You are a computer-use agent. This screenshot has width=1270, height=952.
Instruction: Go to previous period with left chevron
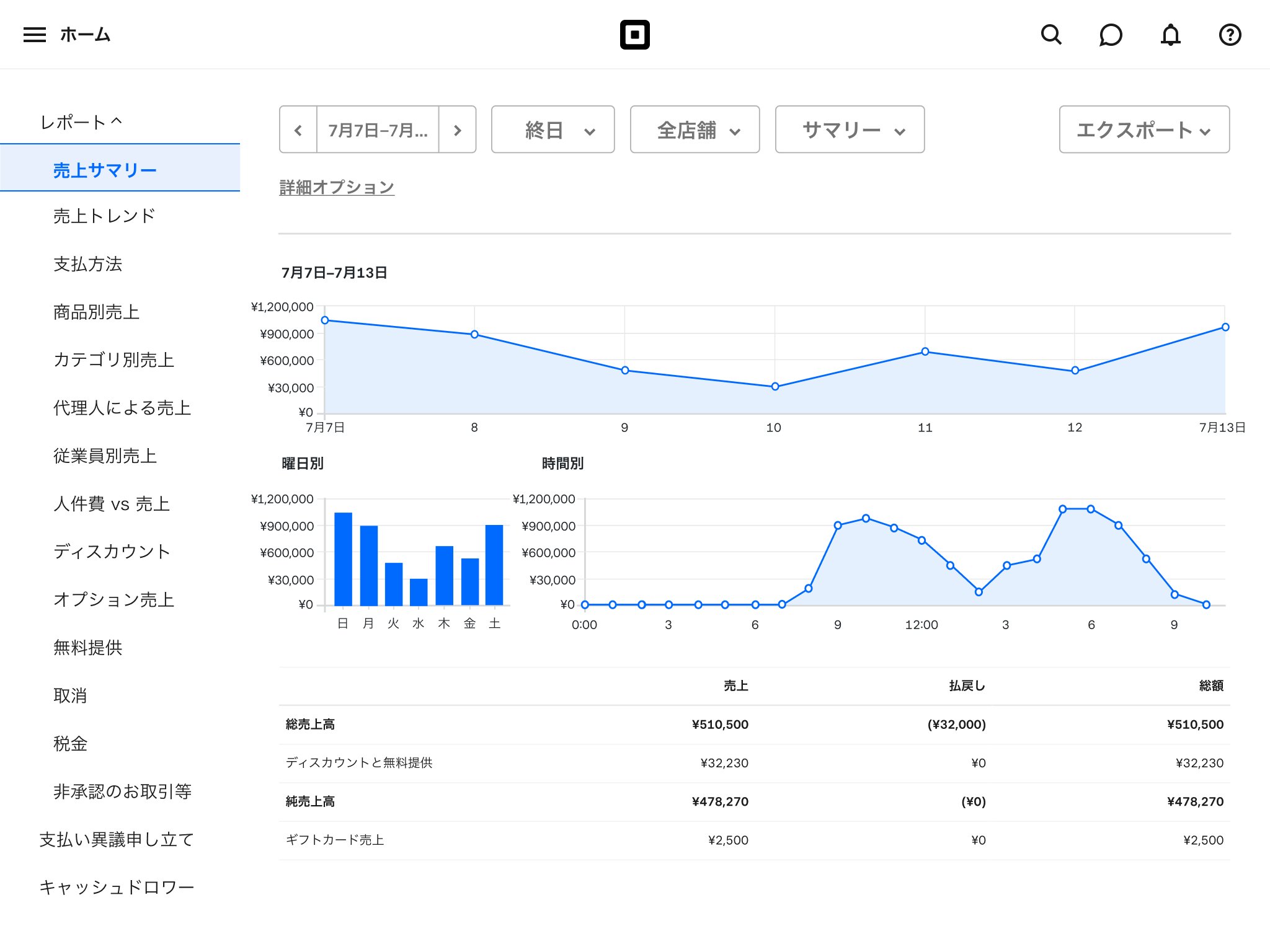click(x=298, y=130)
